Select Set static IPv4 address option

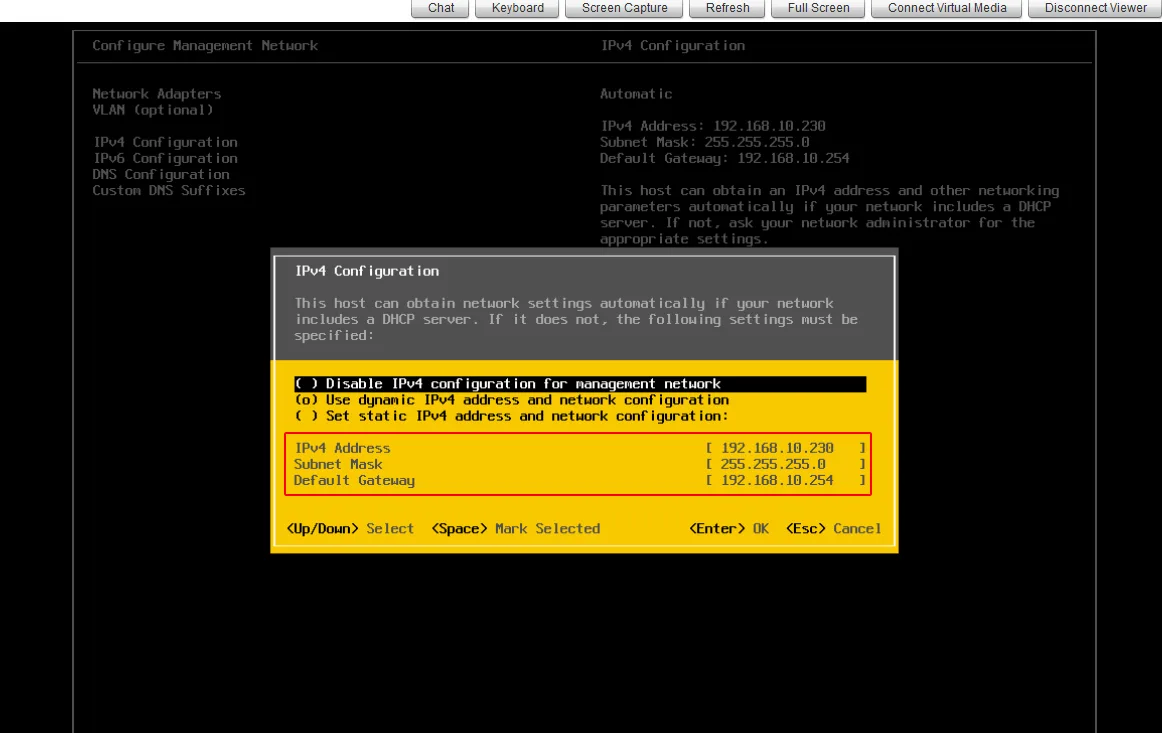pos(511,417)
